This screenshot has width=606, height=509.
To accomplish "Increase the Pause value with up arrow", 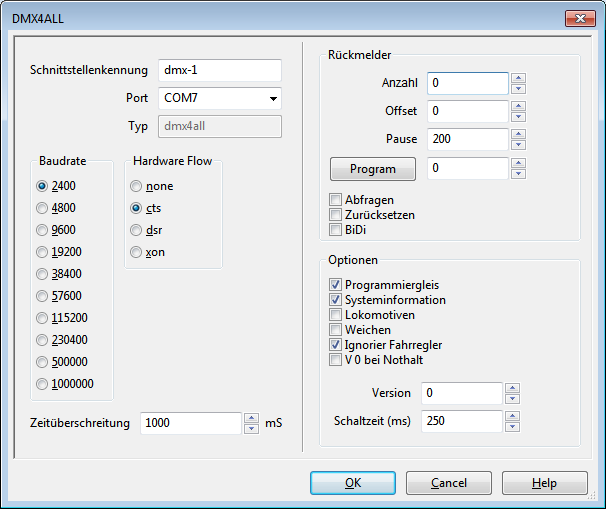I will click(518, 134).
